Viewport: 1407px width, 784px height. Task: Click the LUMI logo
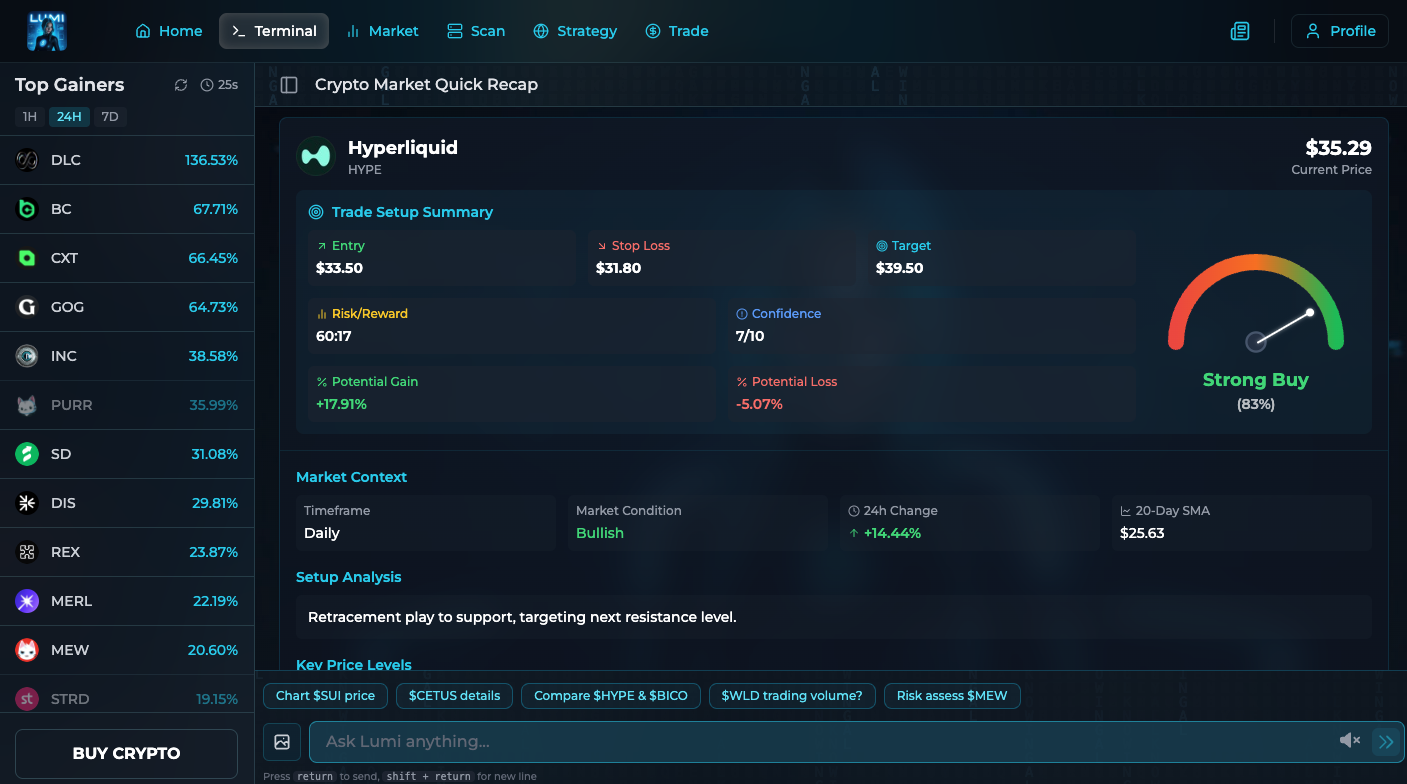(47, 31)
